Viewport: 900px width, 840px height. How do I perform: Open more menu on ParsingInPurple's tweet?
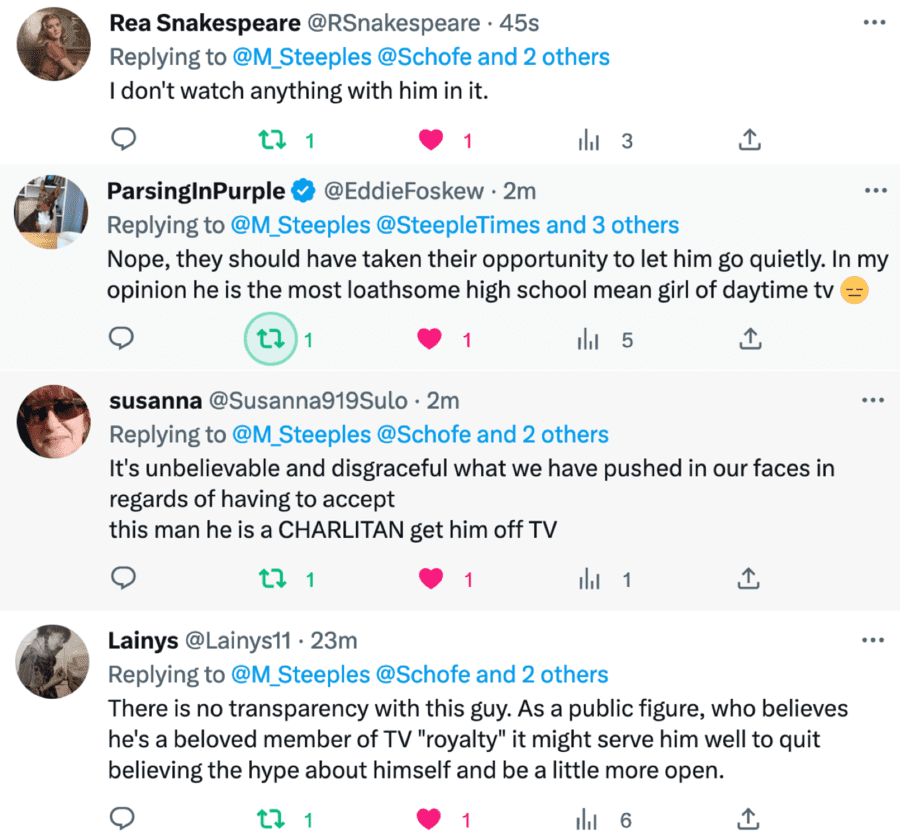[875, 190]
